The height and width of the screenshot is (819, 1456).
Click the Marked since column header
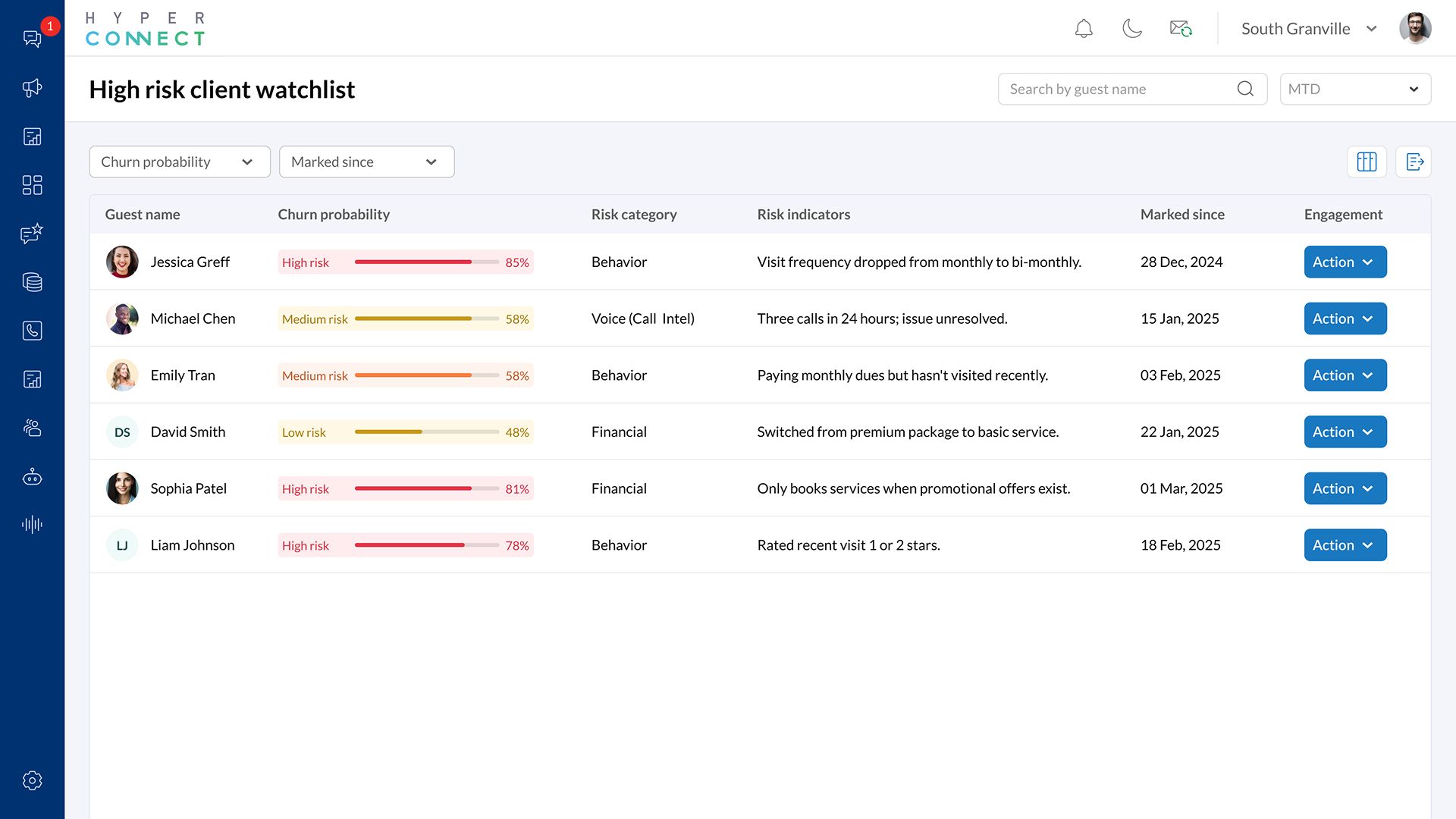[1181, 215]
